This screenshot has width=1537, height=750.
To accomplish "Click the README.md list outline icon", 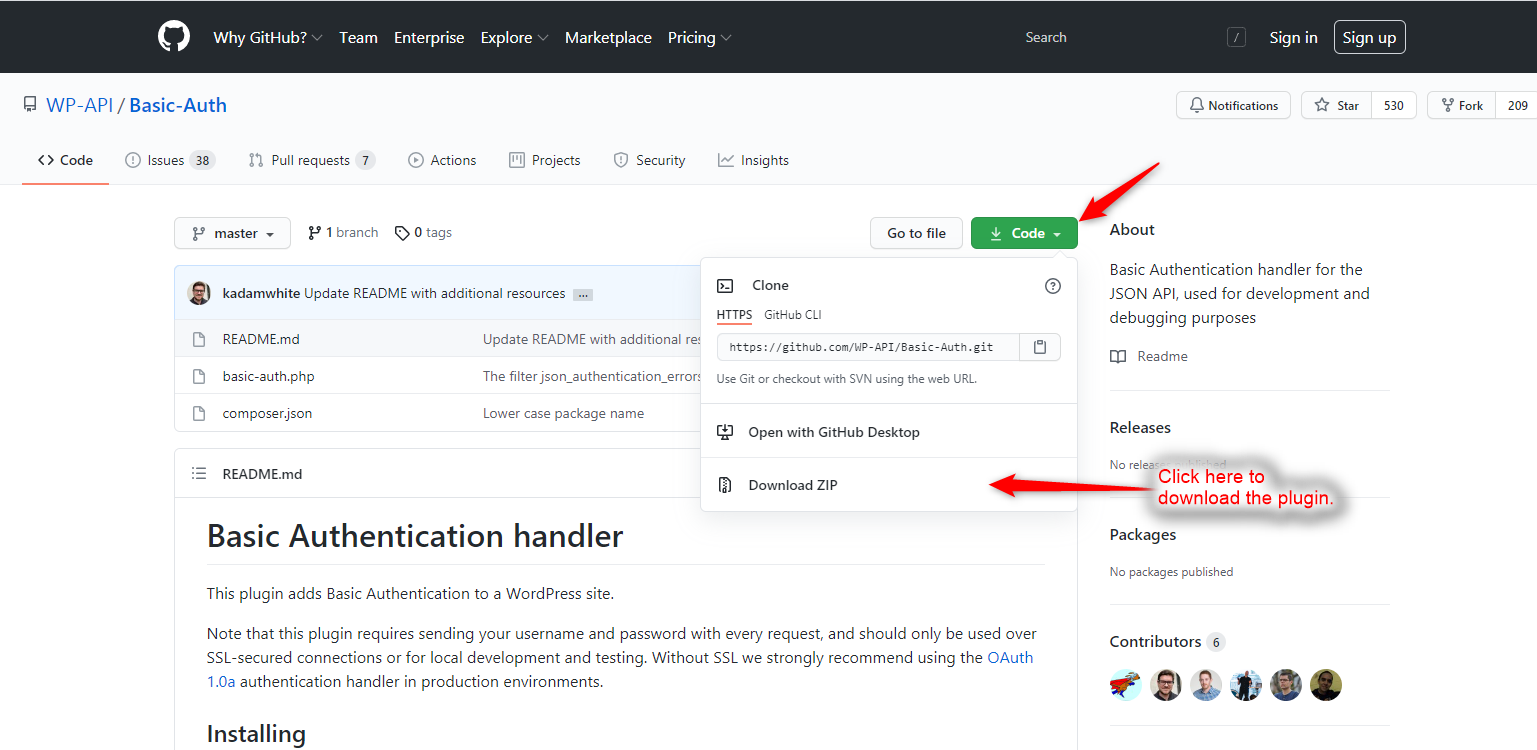I will tap(199, 474).
